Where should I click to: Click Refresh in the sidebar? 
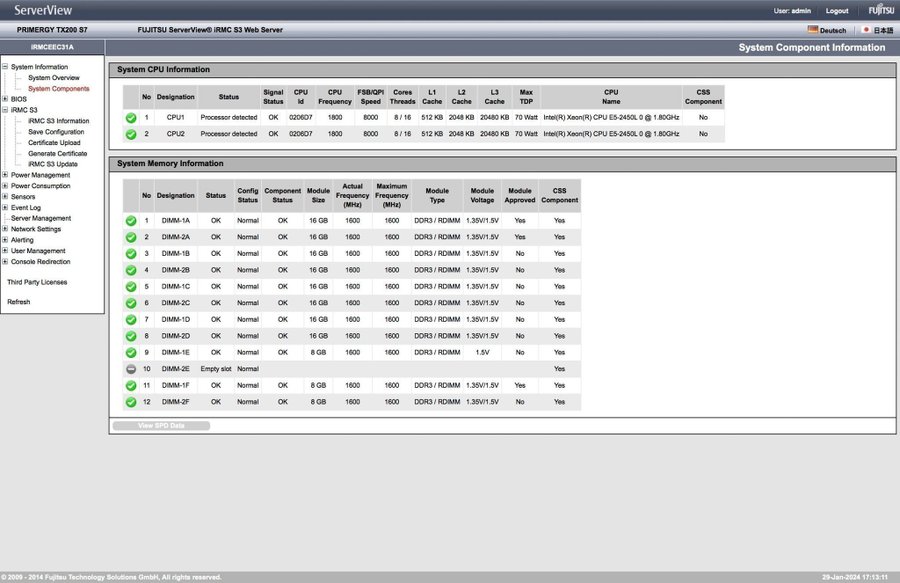pyautogui.click(x=18, y=302)
